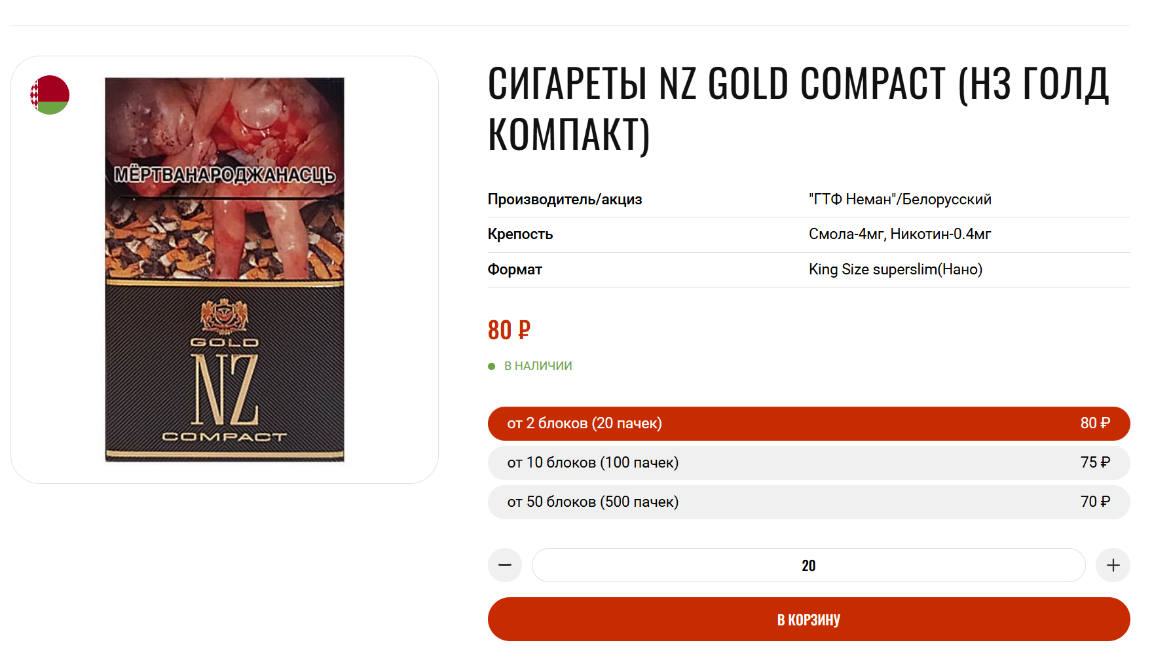Screen dimensions: 1152x664
Task: Click the 'Производитель/акциз' row label
Action: tap(565, 199)
